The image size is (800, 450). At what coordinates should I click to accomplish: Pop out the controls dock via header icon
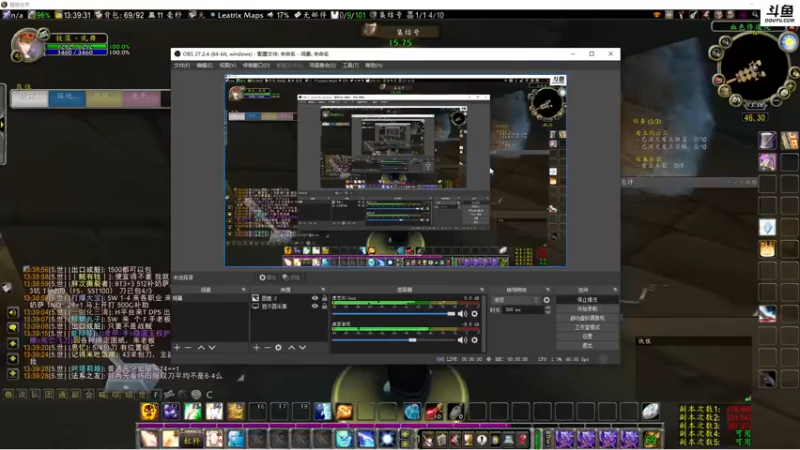pyautogui.click(x=615, y=290)
